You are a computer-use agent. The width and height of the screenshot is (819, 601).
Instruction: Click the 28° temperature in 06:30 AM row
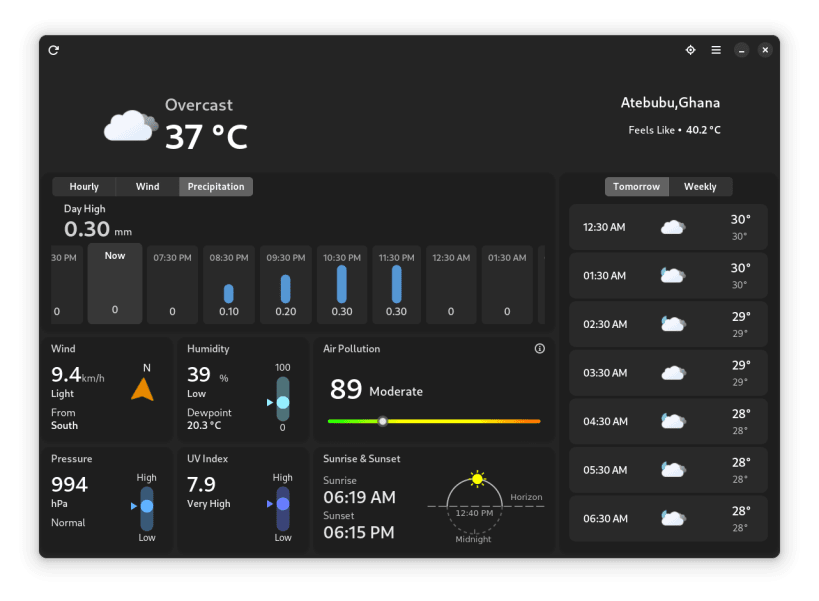[x=741, y=511]
